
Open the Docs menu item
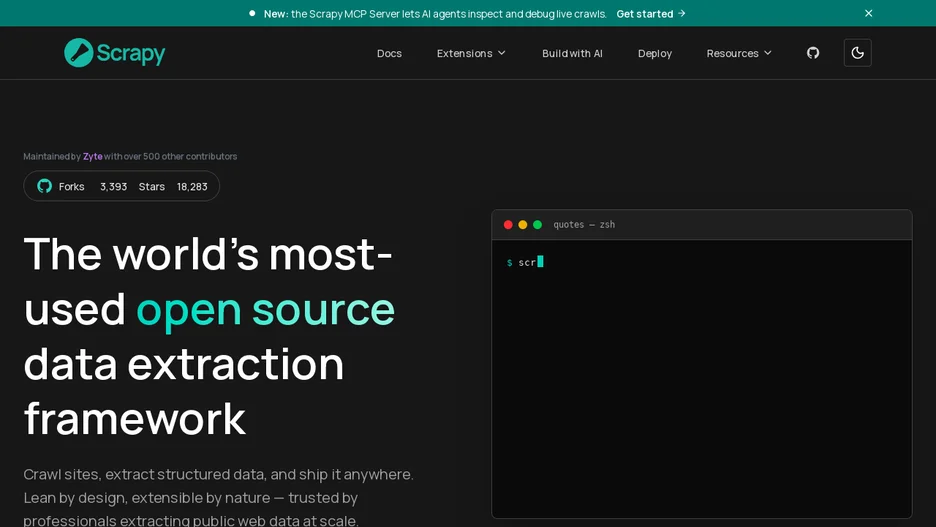[x=389, y=53]
